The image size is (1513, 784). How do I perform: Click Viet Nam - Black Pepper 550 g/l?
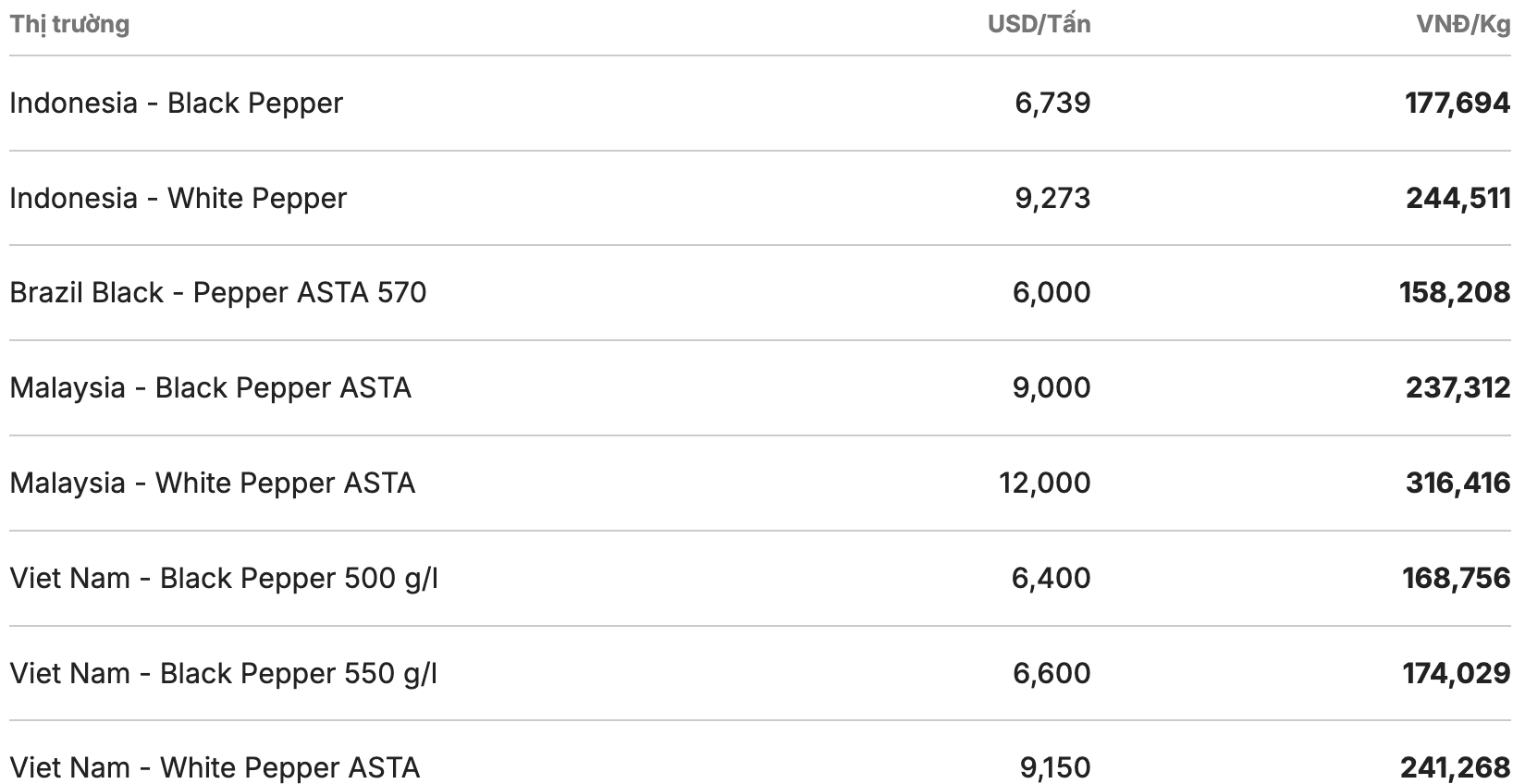224,673
